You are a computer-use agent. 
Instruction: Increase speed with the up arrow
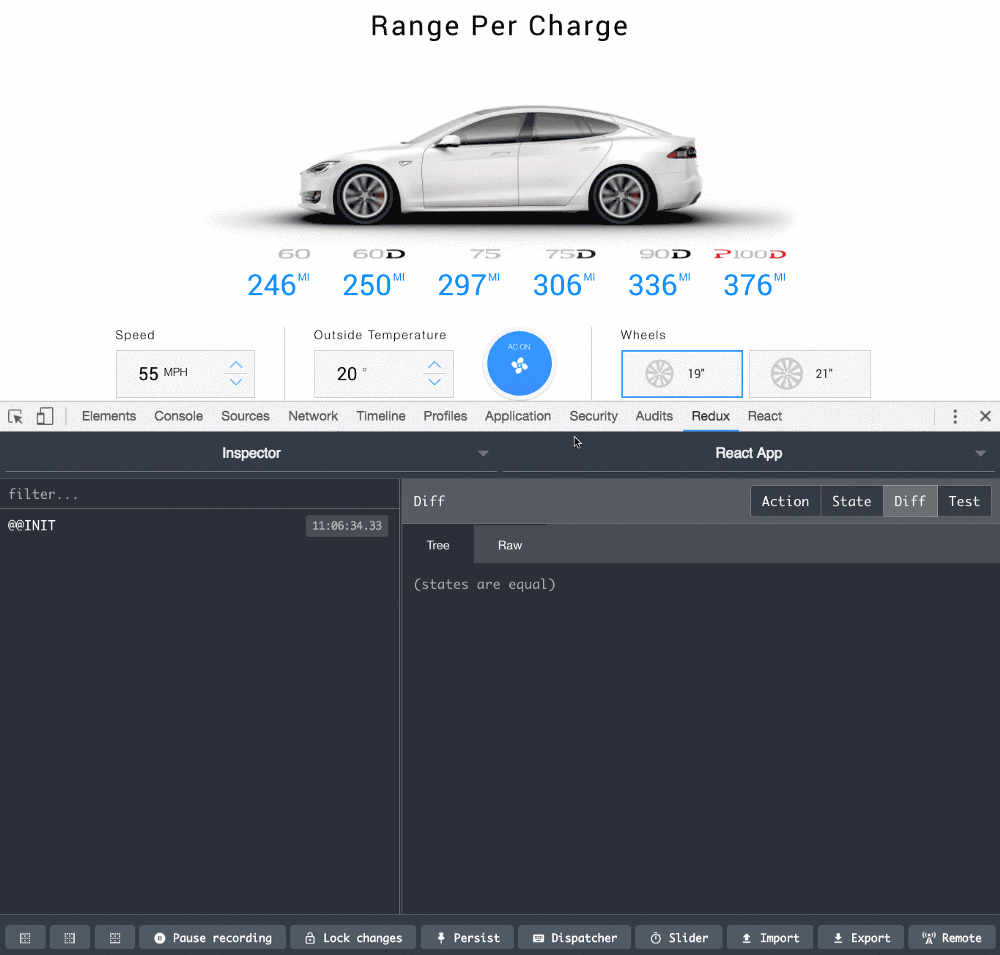(x=236, y=365)
